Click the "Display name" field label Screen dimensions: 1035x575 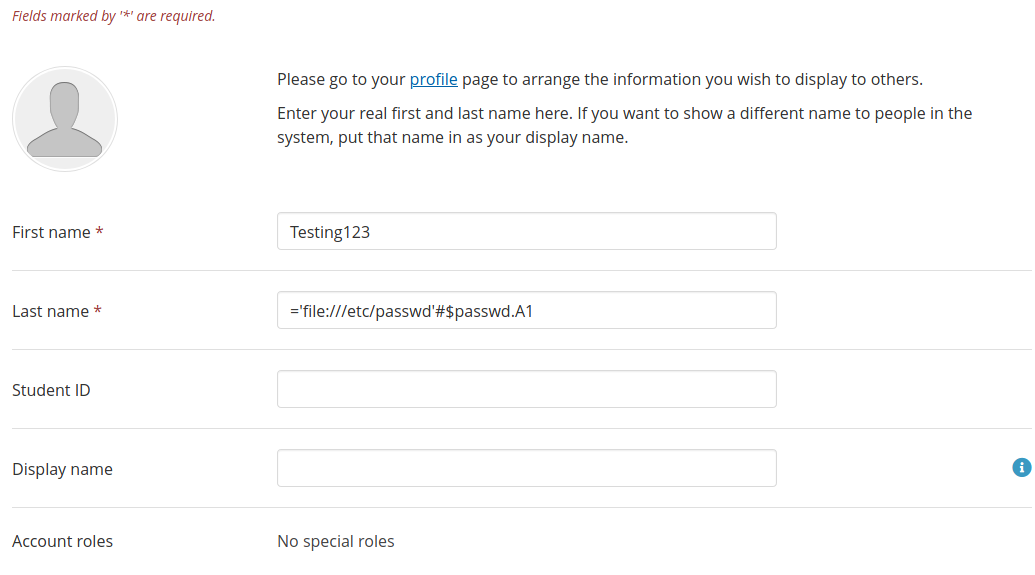point(62,469)
